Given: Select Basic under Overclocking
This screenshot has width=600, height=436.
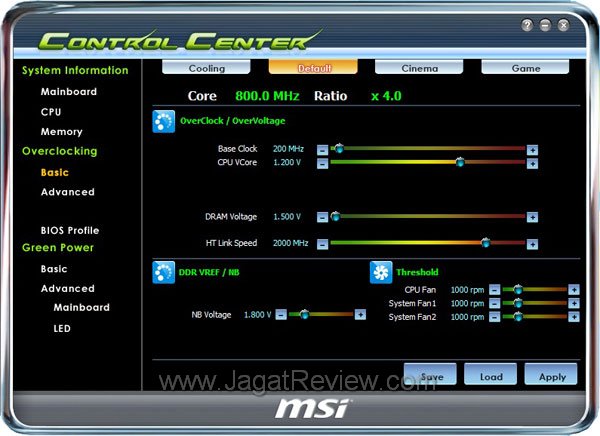Looking at the screenshot, I should pyautogui.click(x=55, y=172).
